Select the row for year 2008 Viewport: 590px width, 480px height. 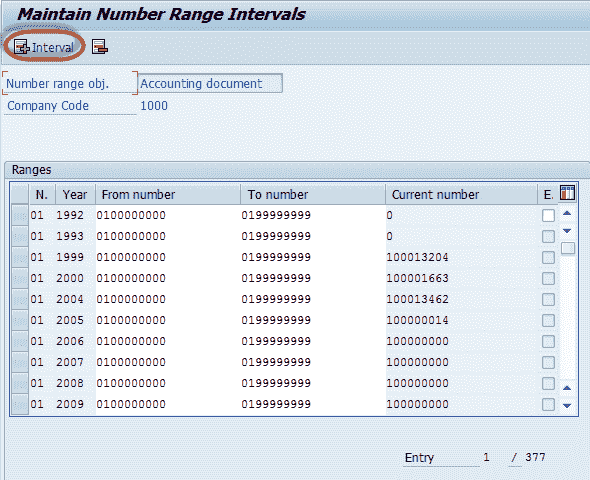(20, 384)
